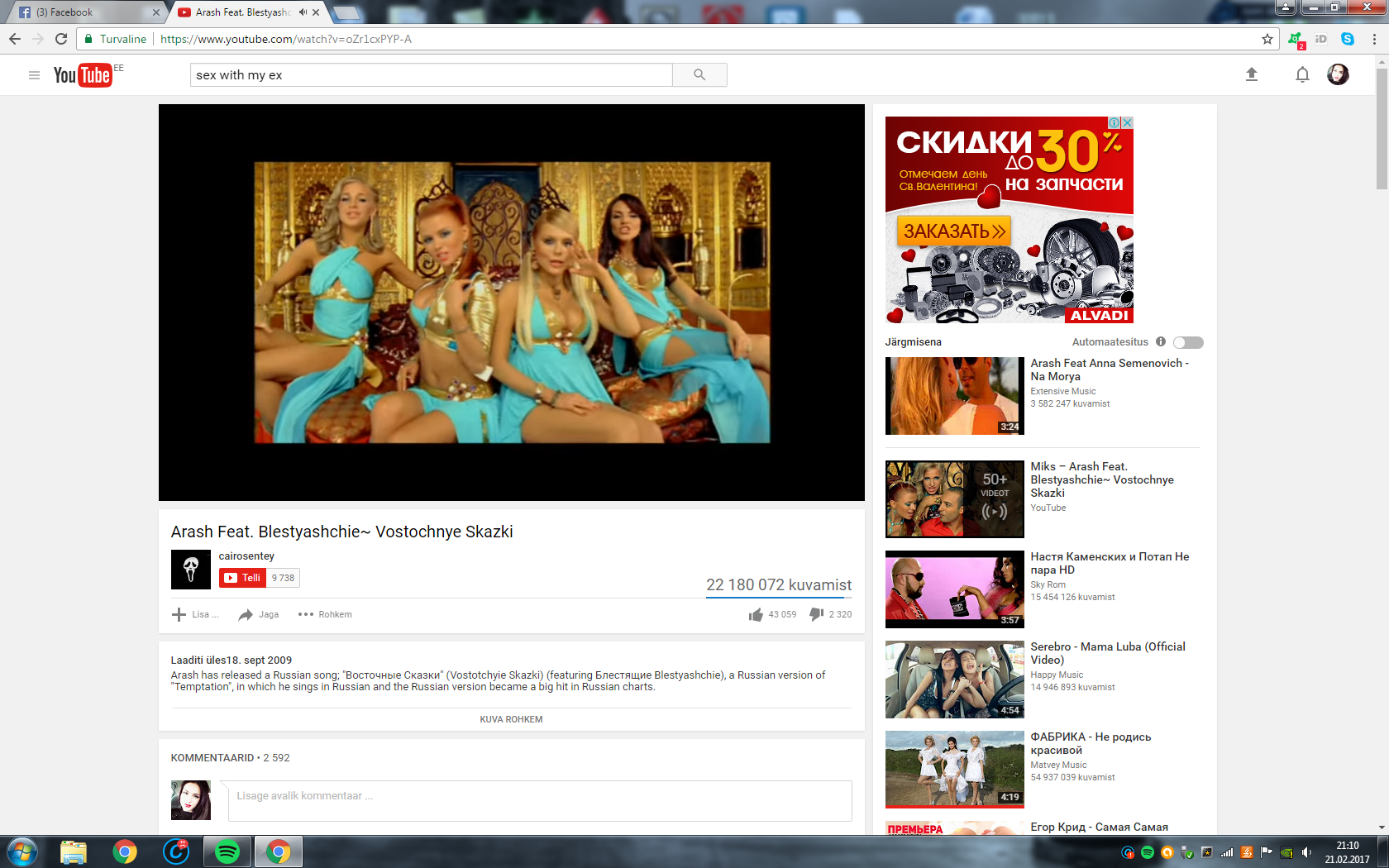This screenshot has height=868, width=1389.
Task: Click the Extensive Music channel name
Action: point(1063,391)
